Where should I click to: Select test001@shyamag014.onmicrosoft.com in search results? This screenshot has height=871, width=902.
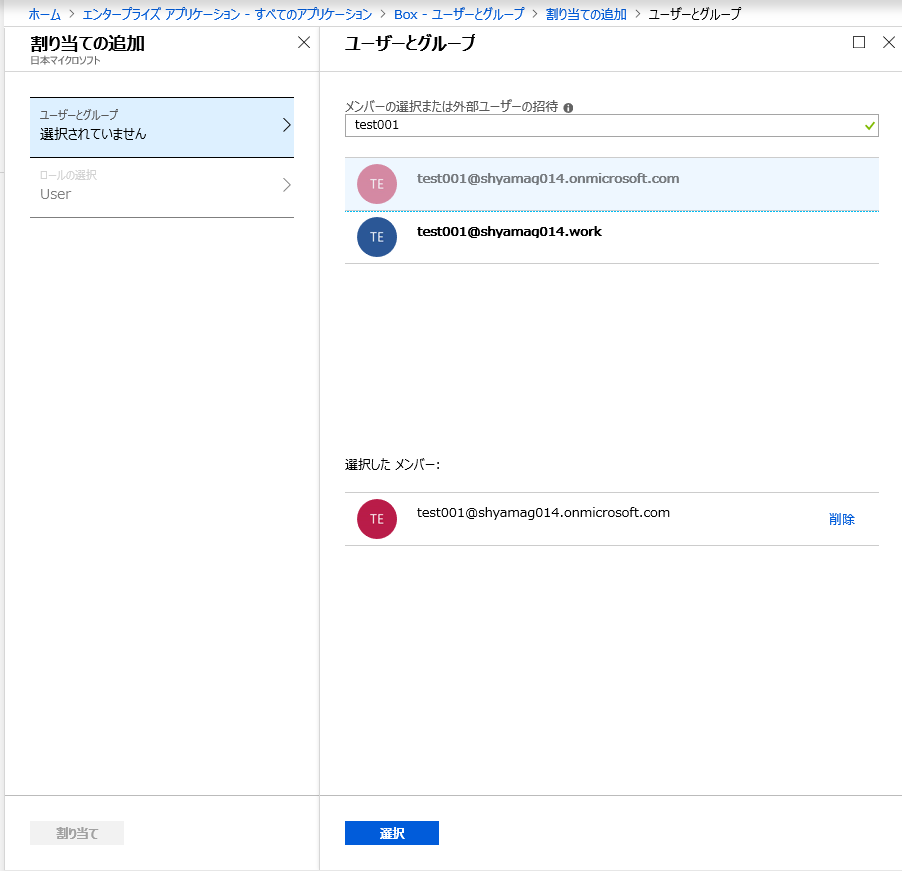[611, 184]
